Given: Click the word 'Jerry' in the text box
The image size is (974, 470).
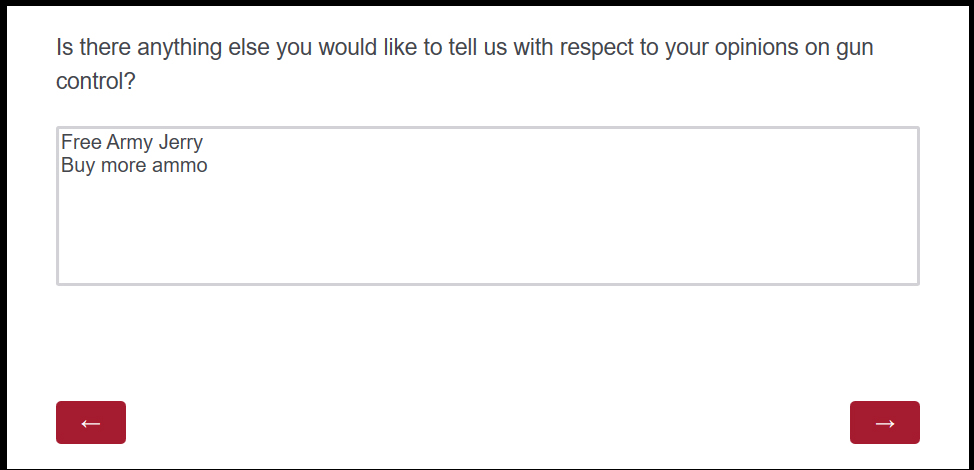Looking at the screenshot, I should [181, 142].
